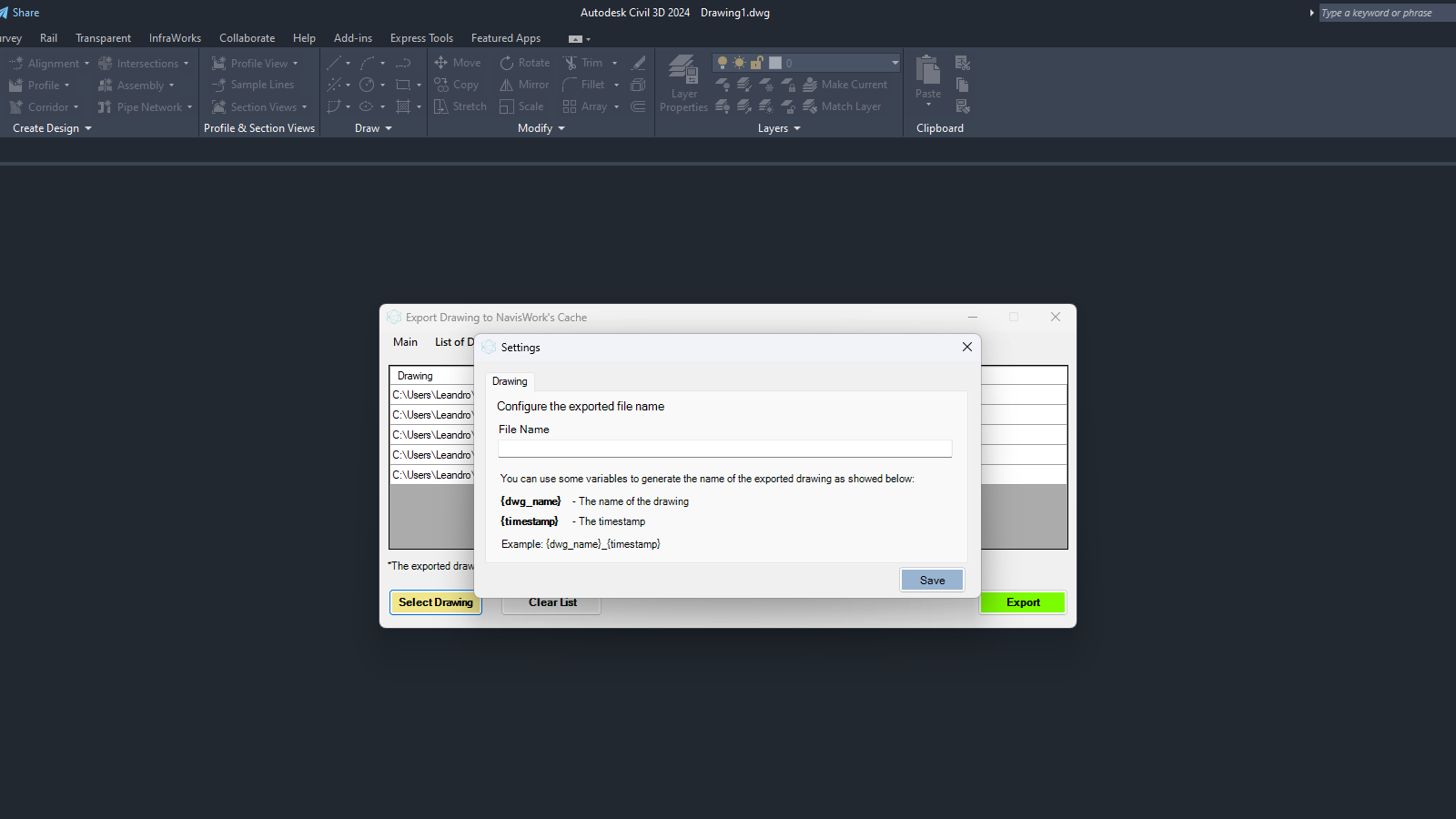
Task: Select the Line draw tool
Action: point(334,63)
